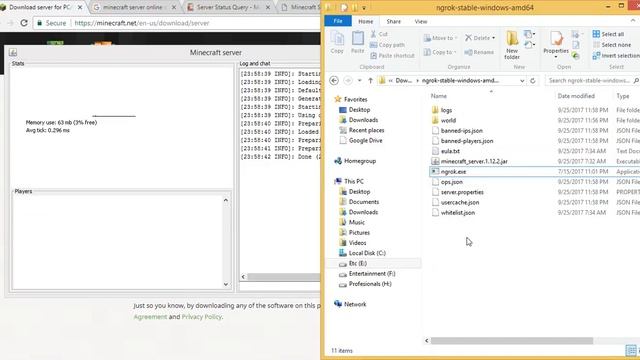Switch to the Share ribbon tab

click(393, 21)
